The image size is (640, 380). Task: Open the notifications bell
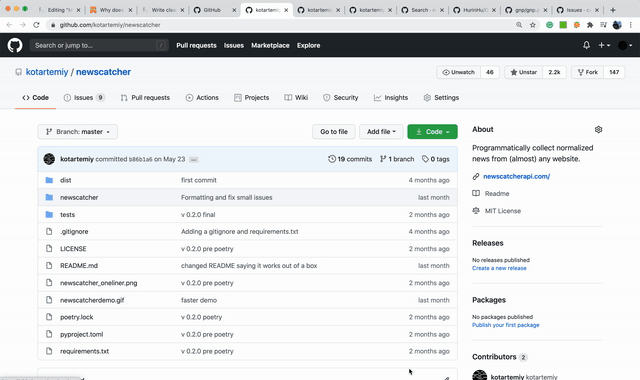(x=586, y=45)
